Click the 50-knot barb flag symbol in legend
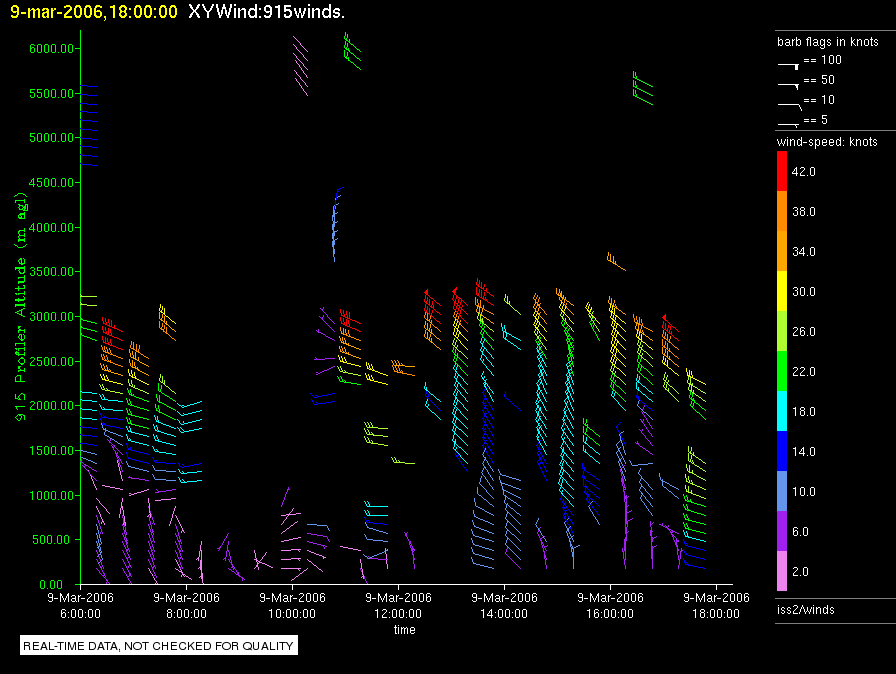Viewport: 896px width, 674px height. 789,86
